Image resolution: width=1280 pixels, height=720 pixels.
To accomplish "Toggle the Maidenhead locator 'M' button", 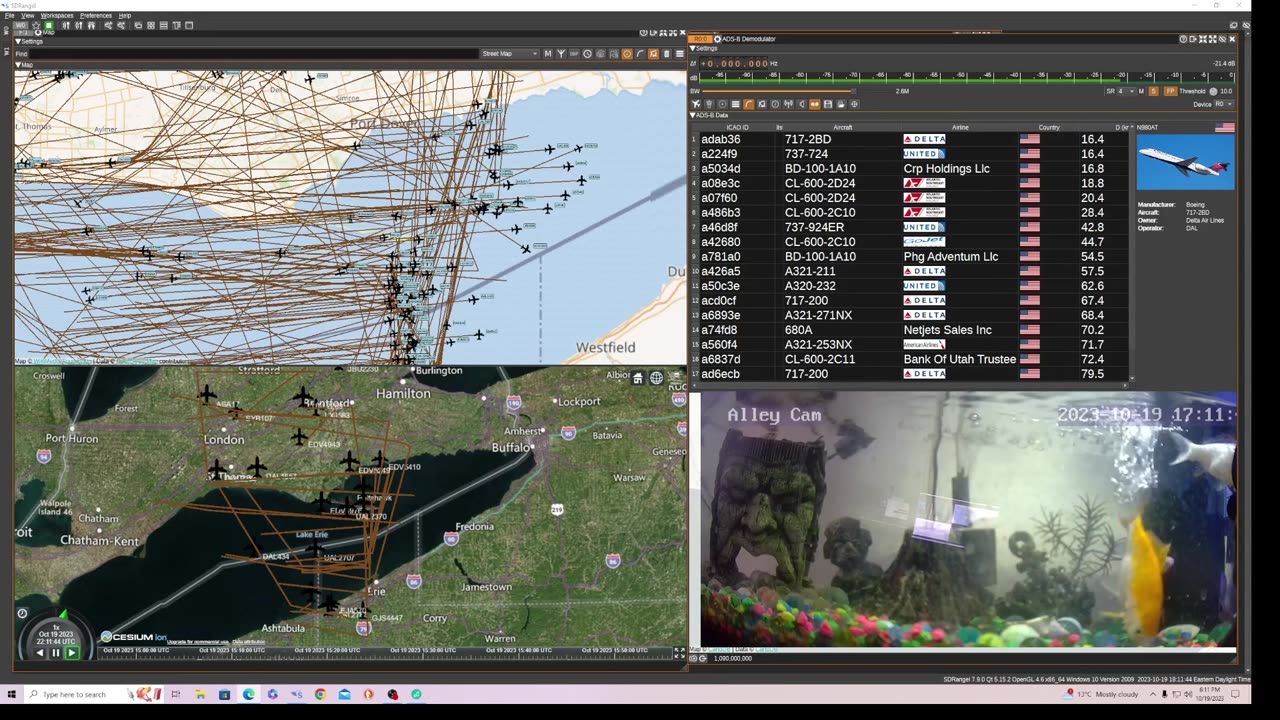I will [548, 53].
